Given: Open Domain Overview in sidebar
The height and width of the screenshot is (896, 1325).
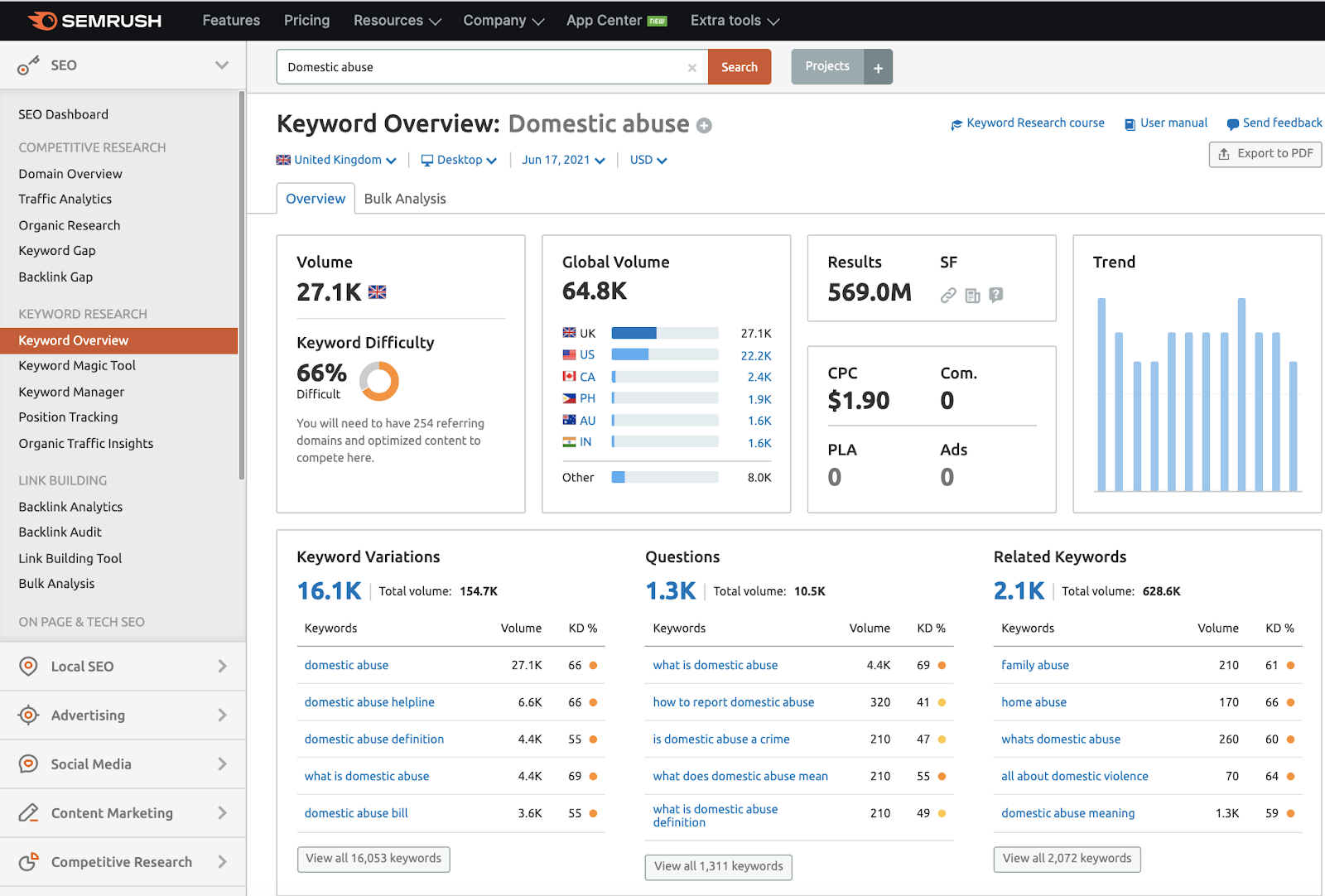Looking at the screenshot, I should (x=70, y=174).
